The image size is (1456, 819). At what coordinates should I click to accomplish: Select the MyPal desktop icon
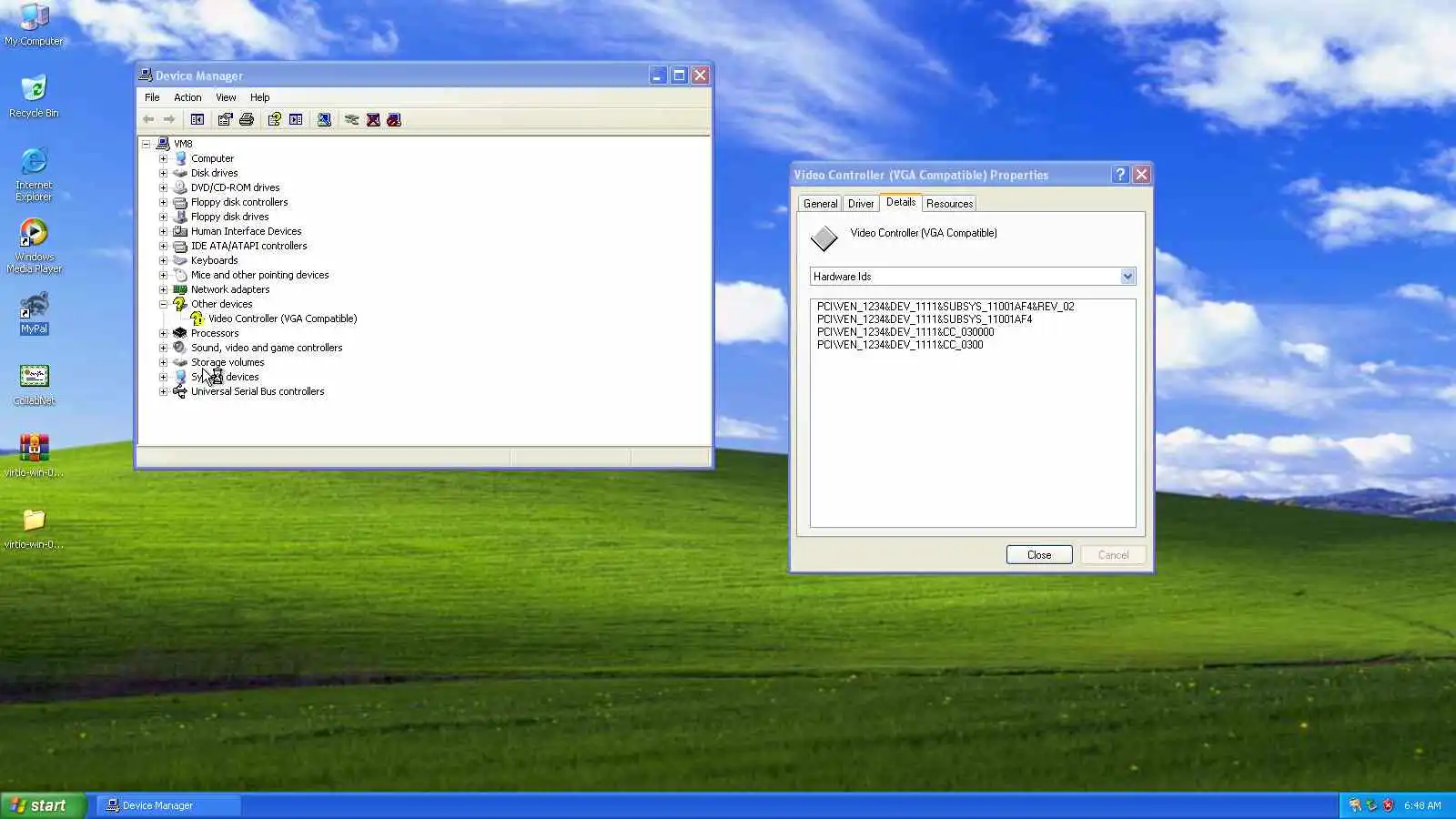coord(34,312)
